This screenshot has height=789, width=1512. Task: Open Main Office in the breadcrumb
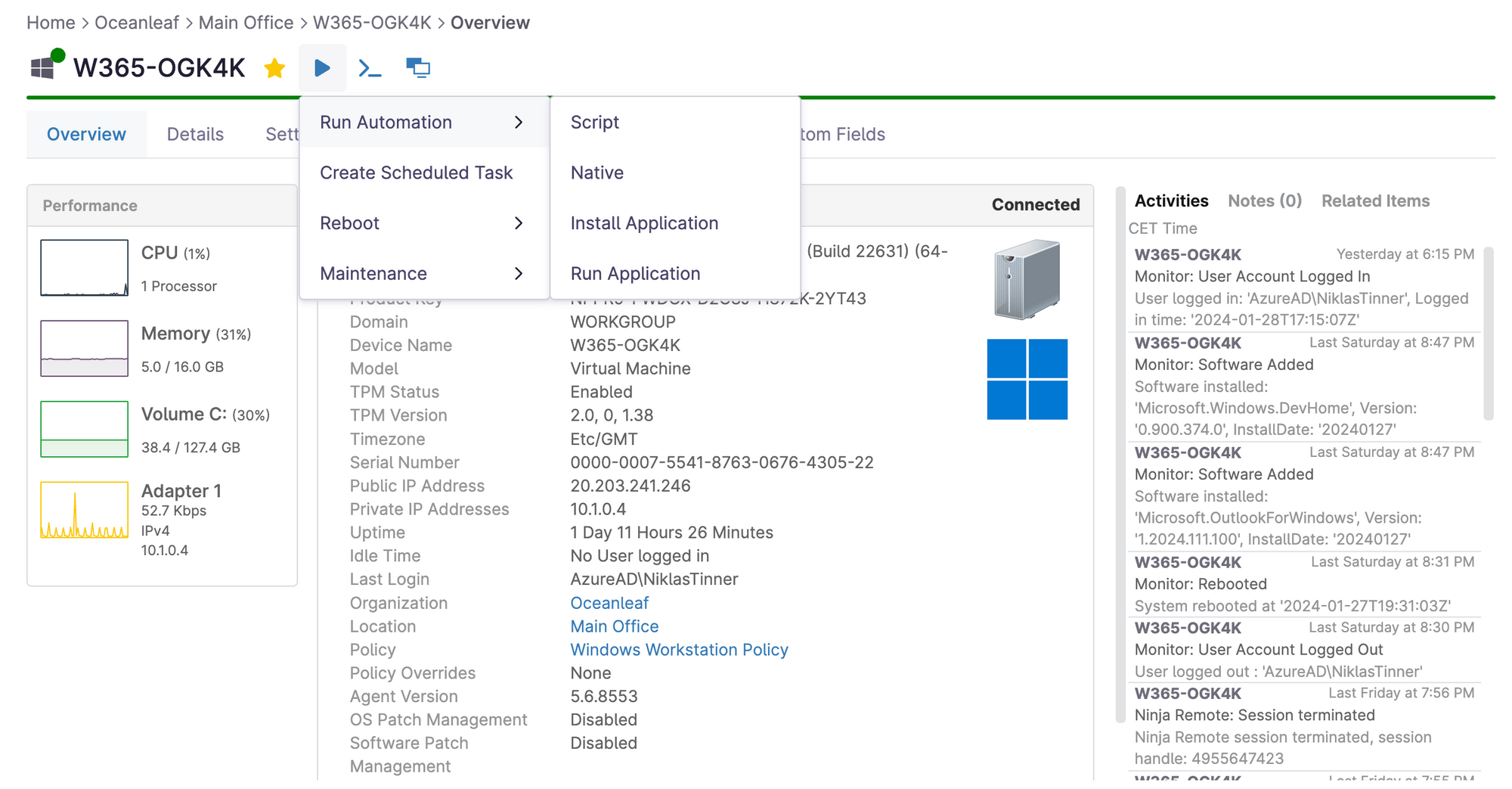click(246, 23)
